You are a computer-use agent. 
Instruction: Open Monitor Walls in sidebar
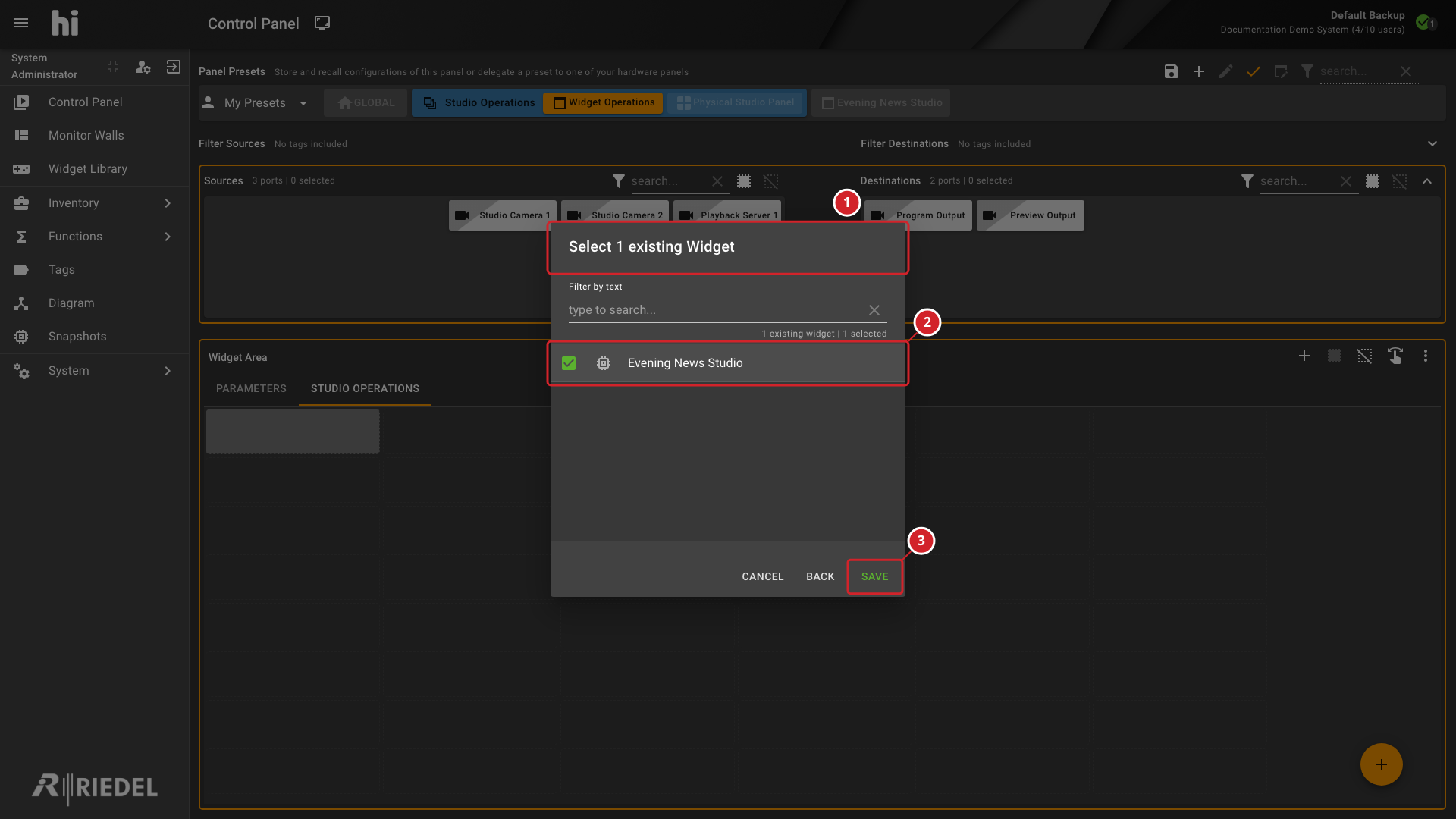coord(94,136)
